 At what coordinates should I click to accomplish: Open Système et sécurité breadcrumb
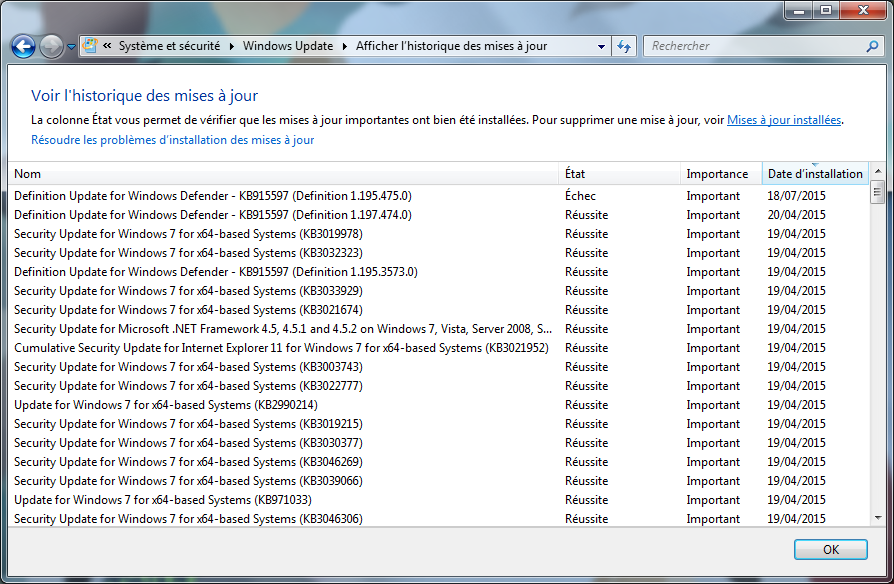tap(169, 46)
